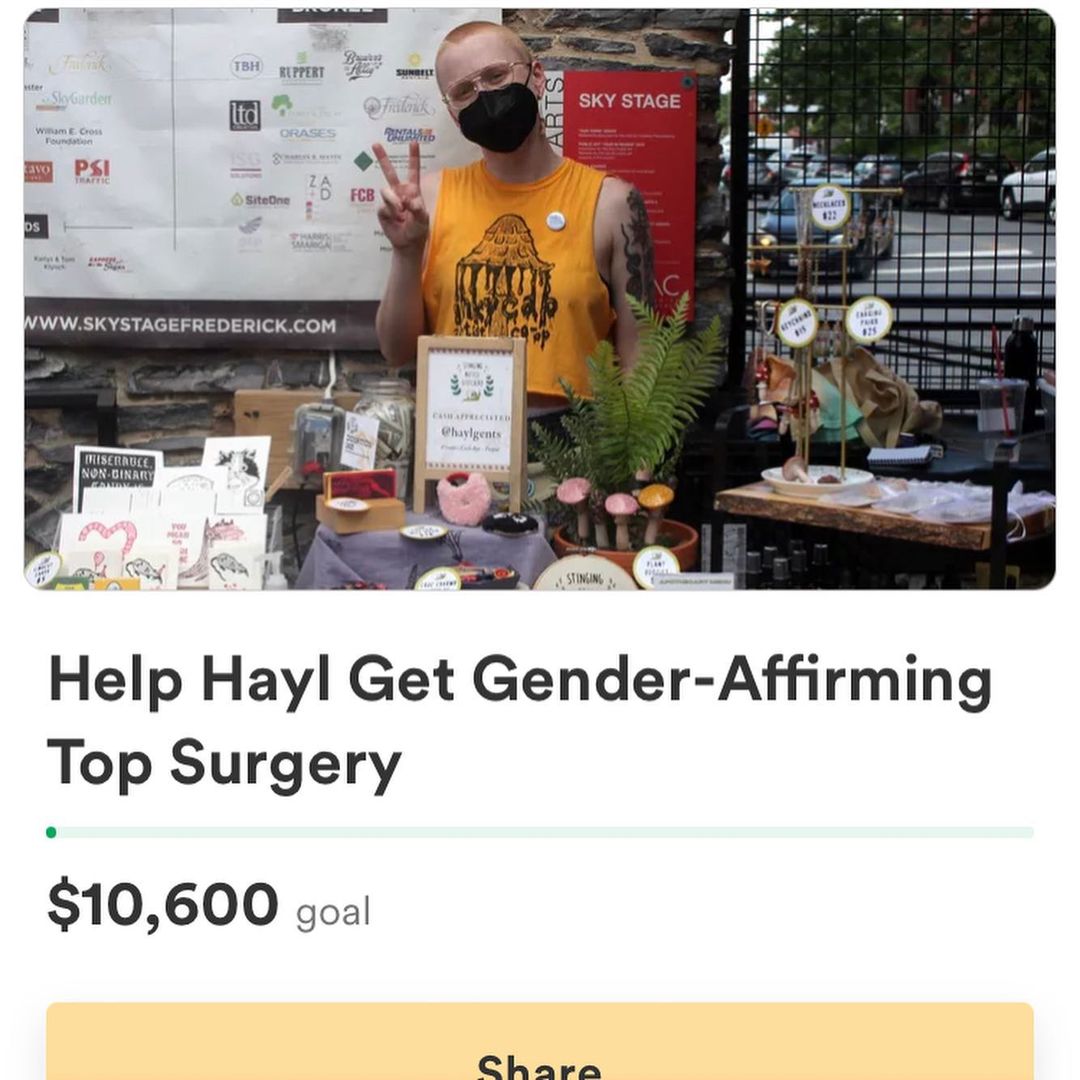This screenshot has height=1080, width=1080.
Task: Click the ltd sponsor logo on banner
Action: pos(245,115)
